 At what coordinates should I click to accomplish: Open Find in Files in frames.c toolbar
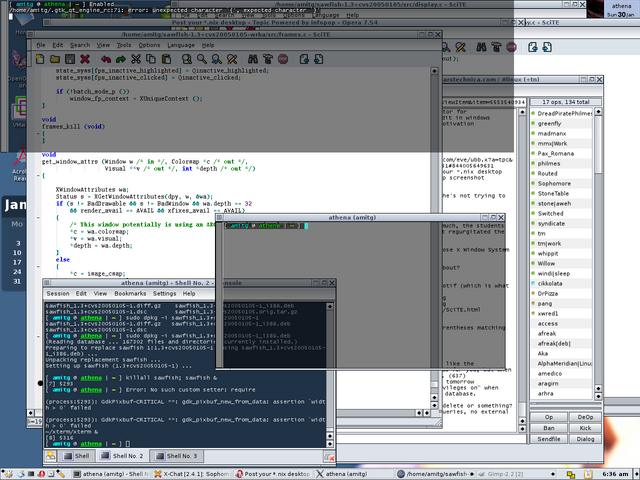tap(187, 59)
